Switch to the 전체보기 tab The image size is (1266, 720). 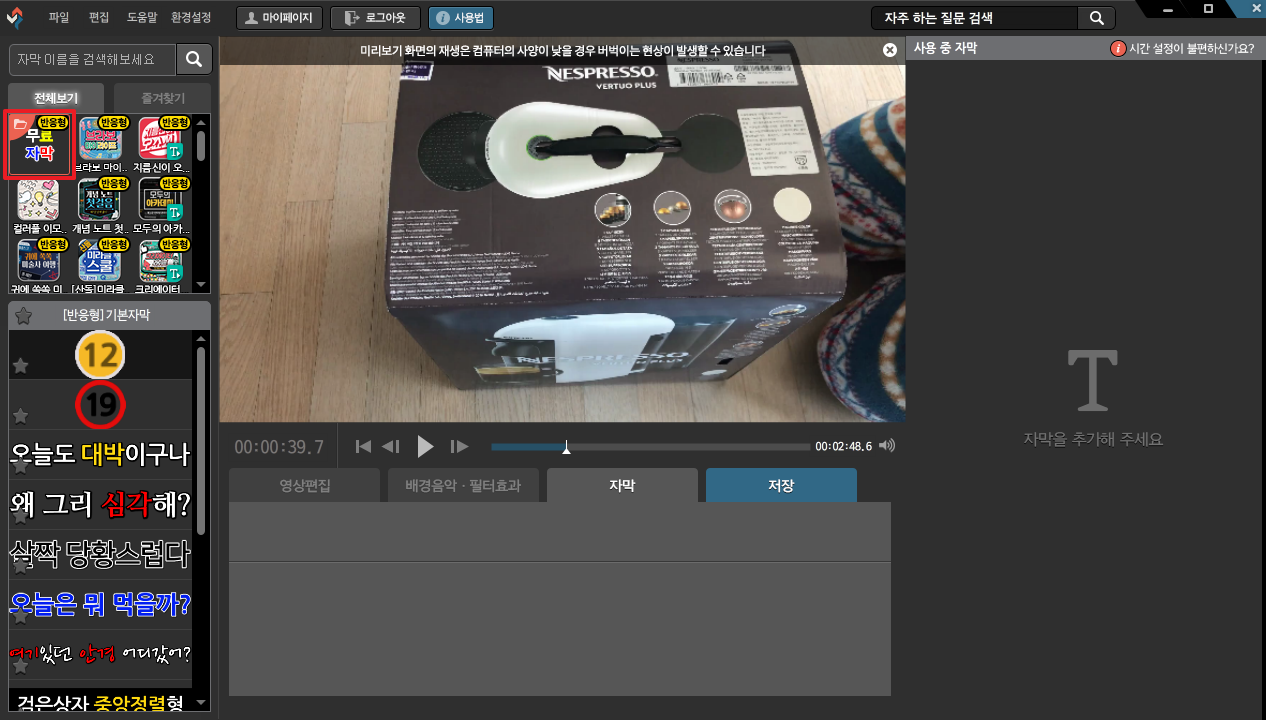tap(56, 98)
